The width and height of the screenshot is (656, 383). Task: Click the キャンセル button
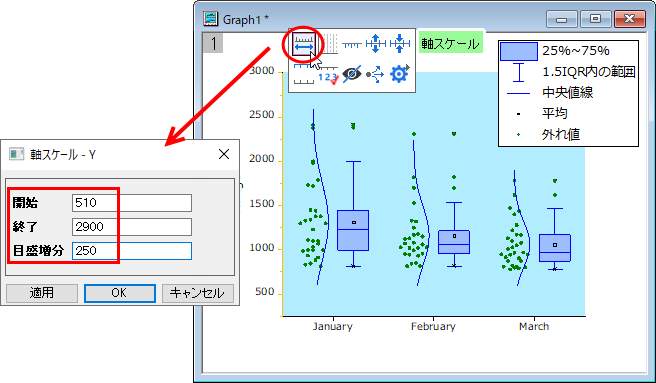(197, 293)
